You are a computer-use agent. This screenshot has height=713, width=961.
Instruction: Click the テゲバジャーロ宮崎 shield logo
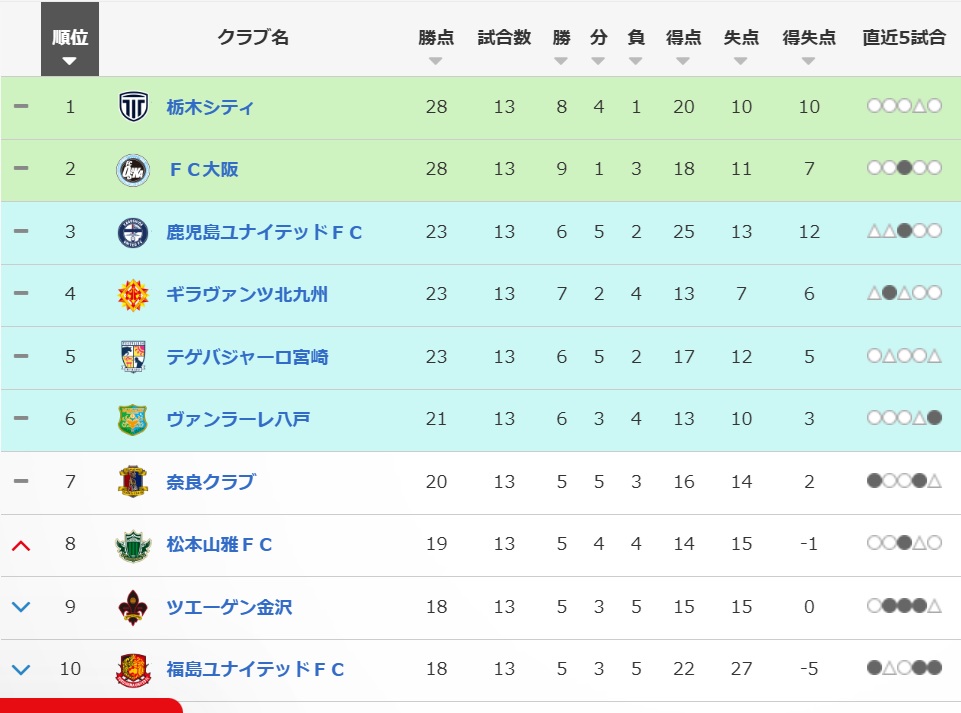point(133,357)
